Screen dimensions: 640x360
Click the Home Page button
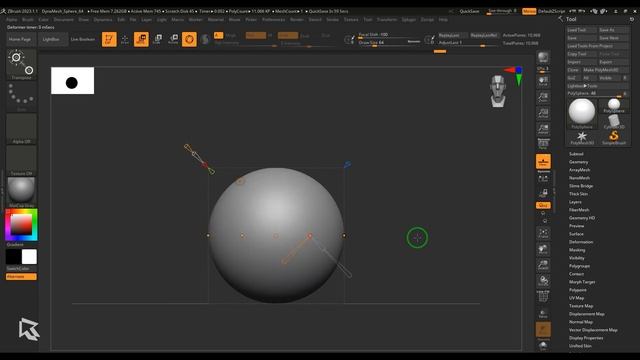(20, 39)
